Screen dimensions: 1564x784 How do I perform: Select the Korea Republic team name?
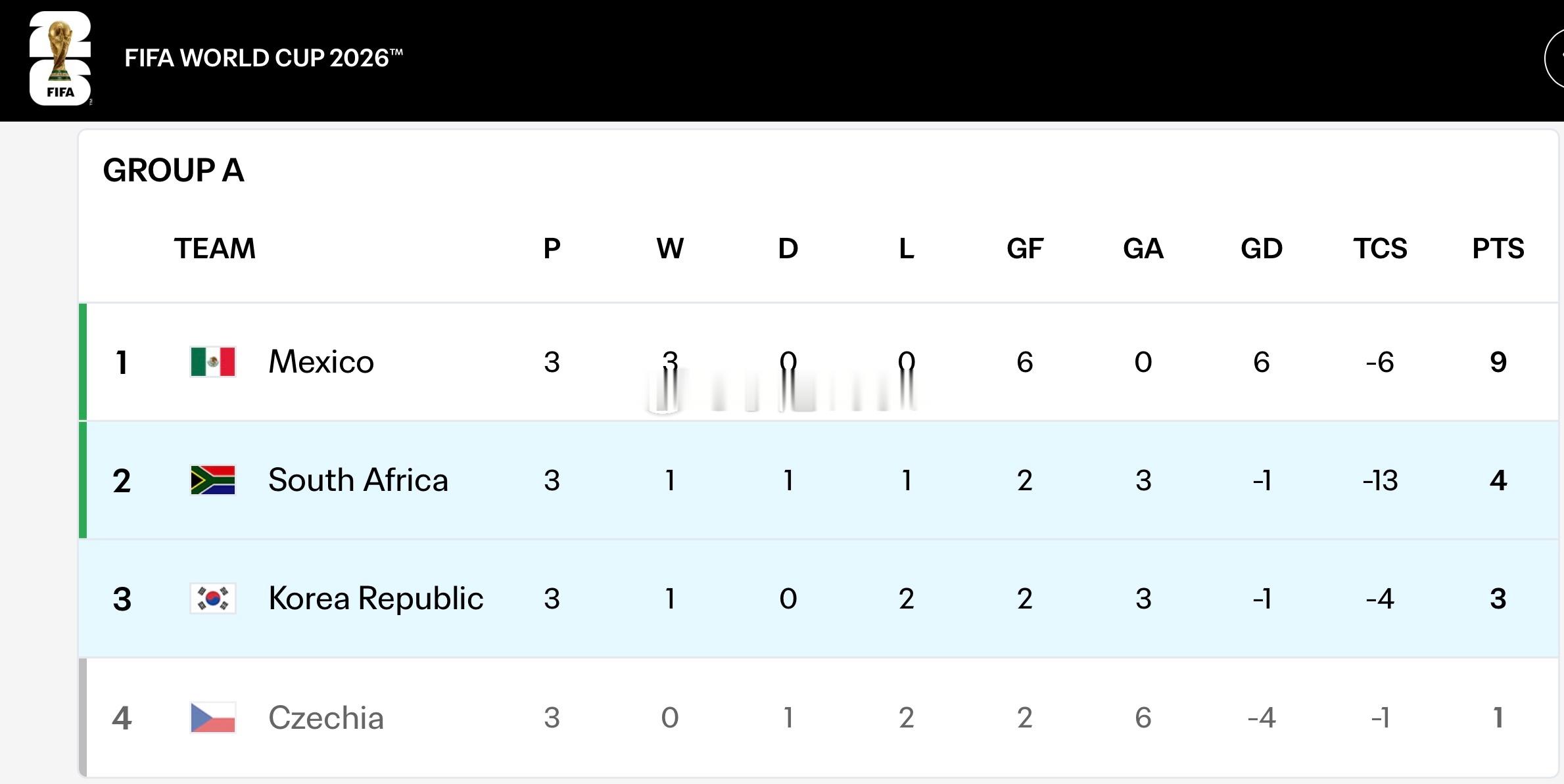coord(376,598)
